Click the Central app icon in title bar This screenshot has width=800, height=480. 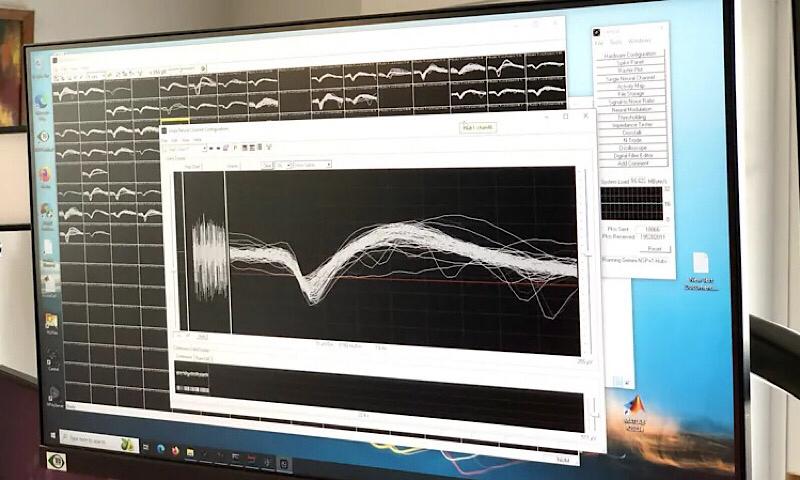[x=599, y=33]
